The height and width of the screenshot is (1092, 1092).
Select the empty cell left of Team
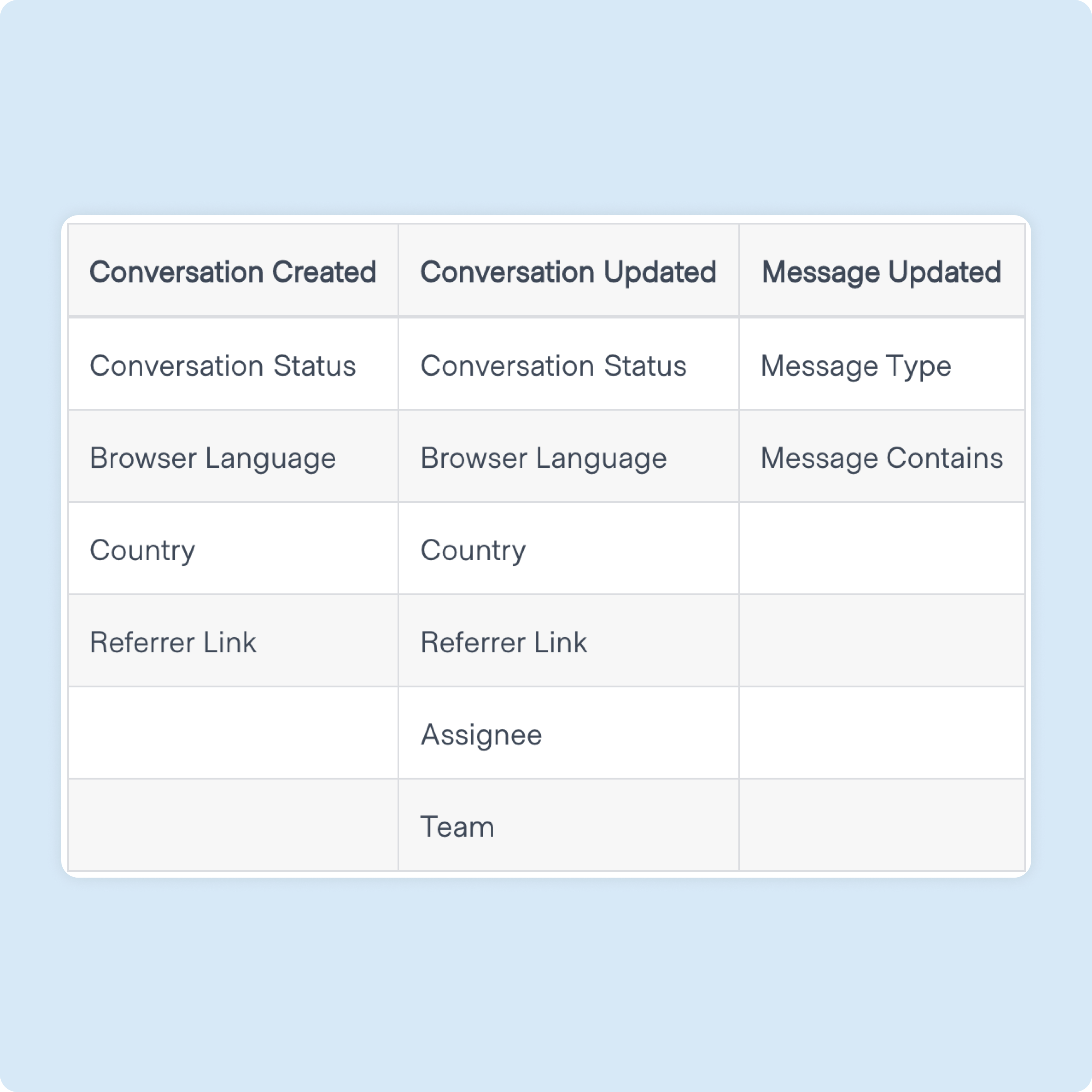(233, 825)
